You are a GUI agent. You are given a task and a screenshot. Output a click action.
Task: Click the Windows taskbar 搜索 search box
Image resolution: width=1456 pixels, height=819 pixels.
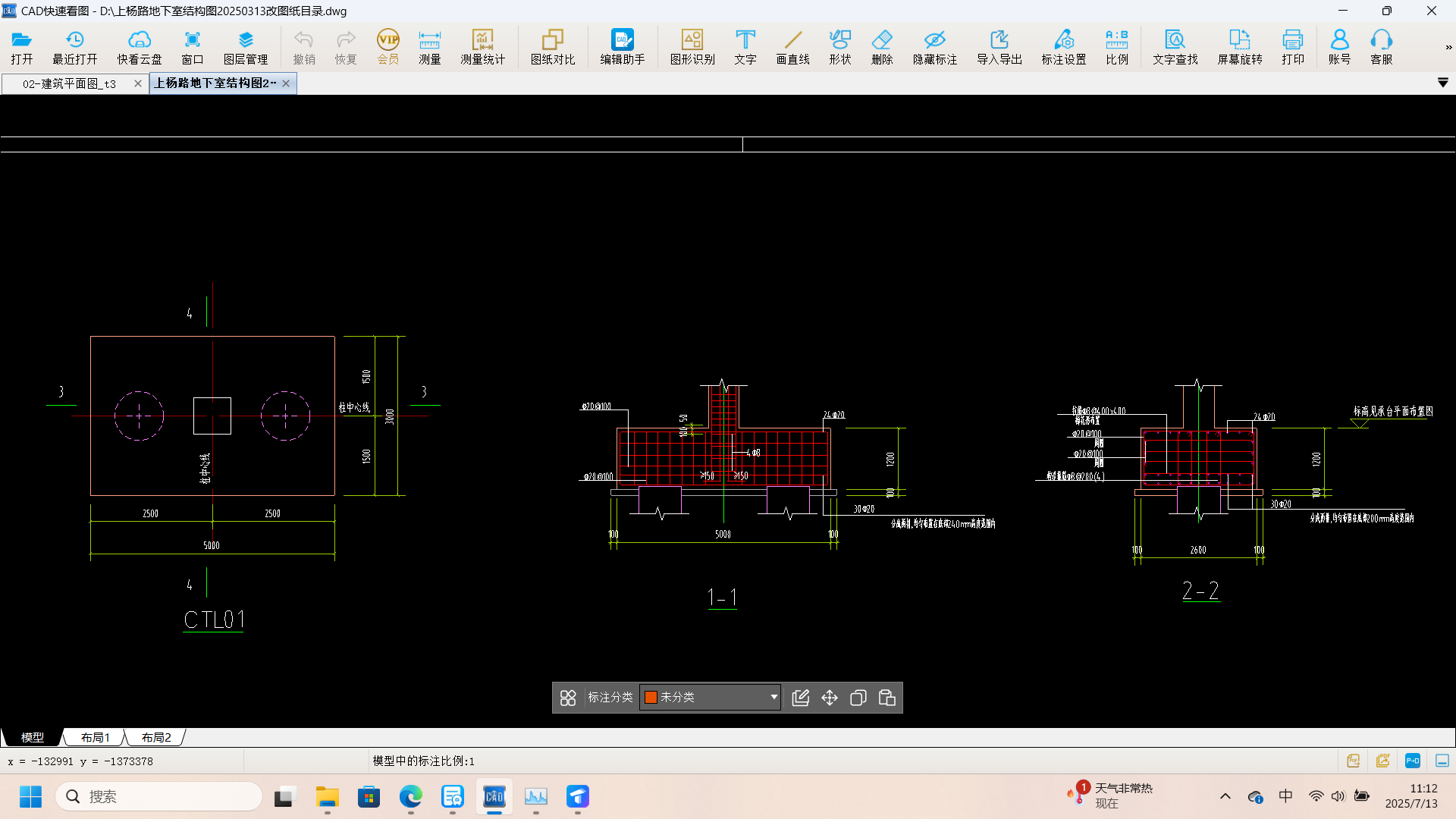[x=159, y=796]
